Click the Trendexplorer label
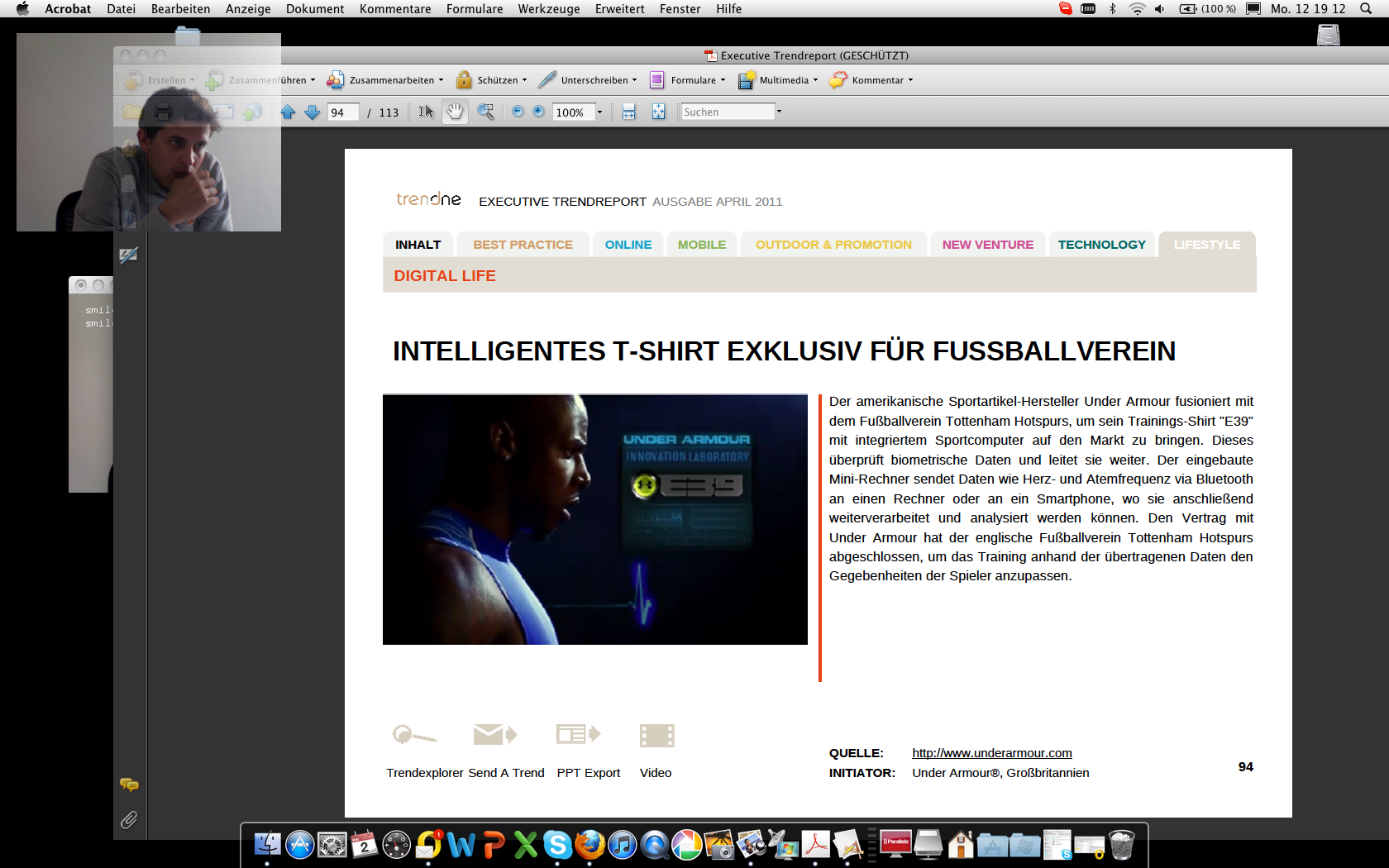 425,773
